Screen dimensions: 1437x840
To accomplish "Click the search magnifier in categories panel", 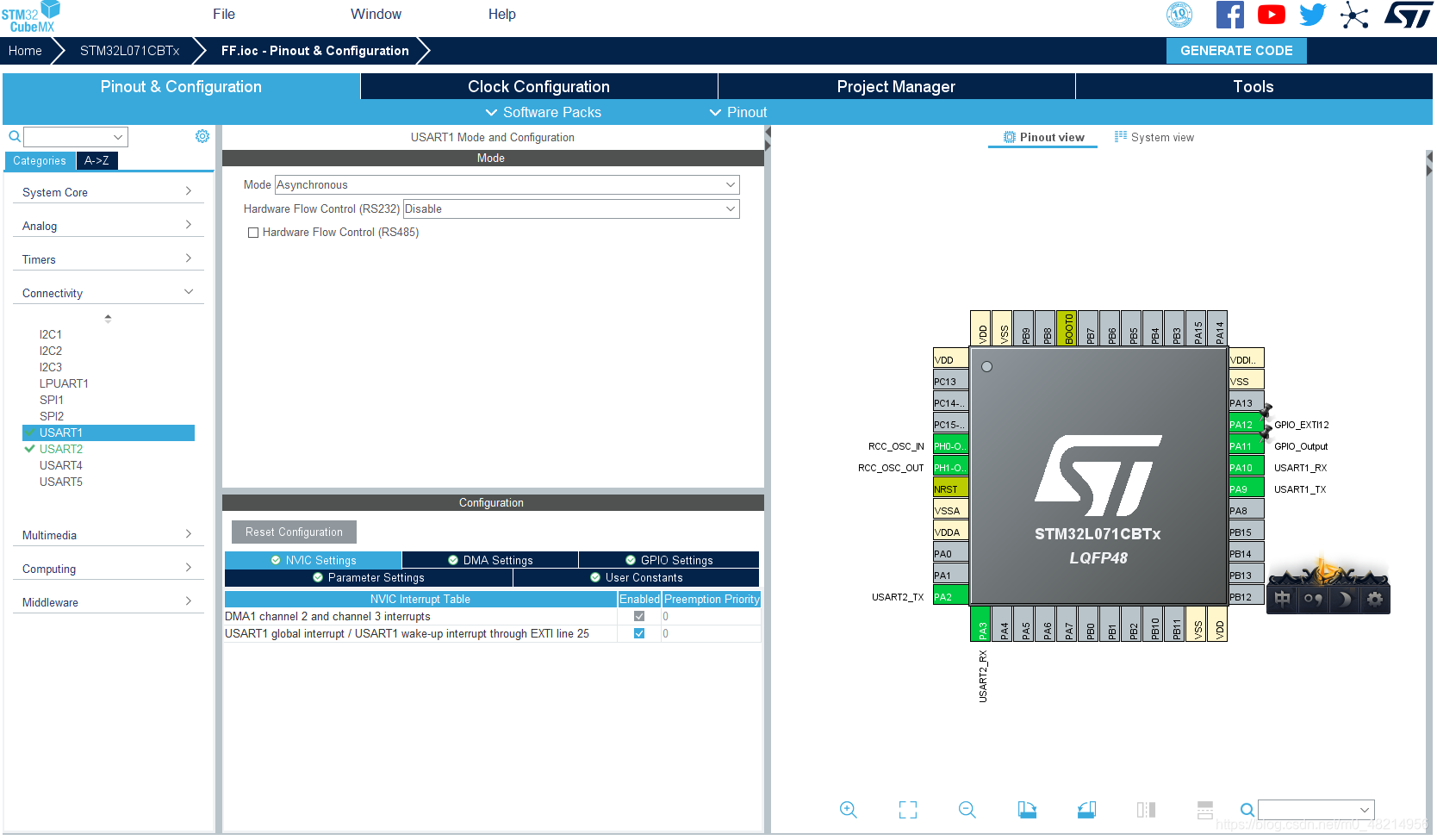I will click(15, 136).
